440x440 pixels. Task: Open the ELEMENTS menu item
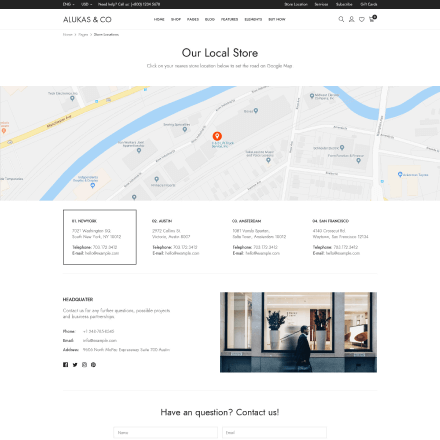tap(253, 19)
